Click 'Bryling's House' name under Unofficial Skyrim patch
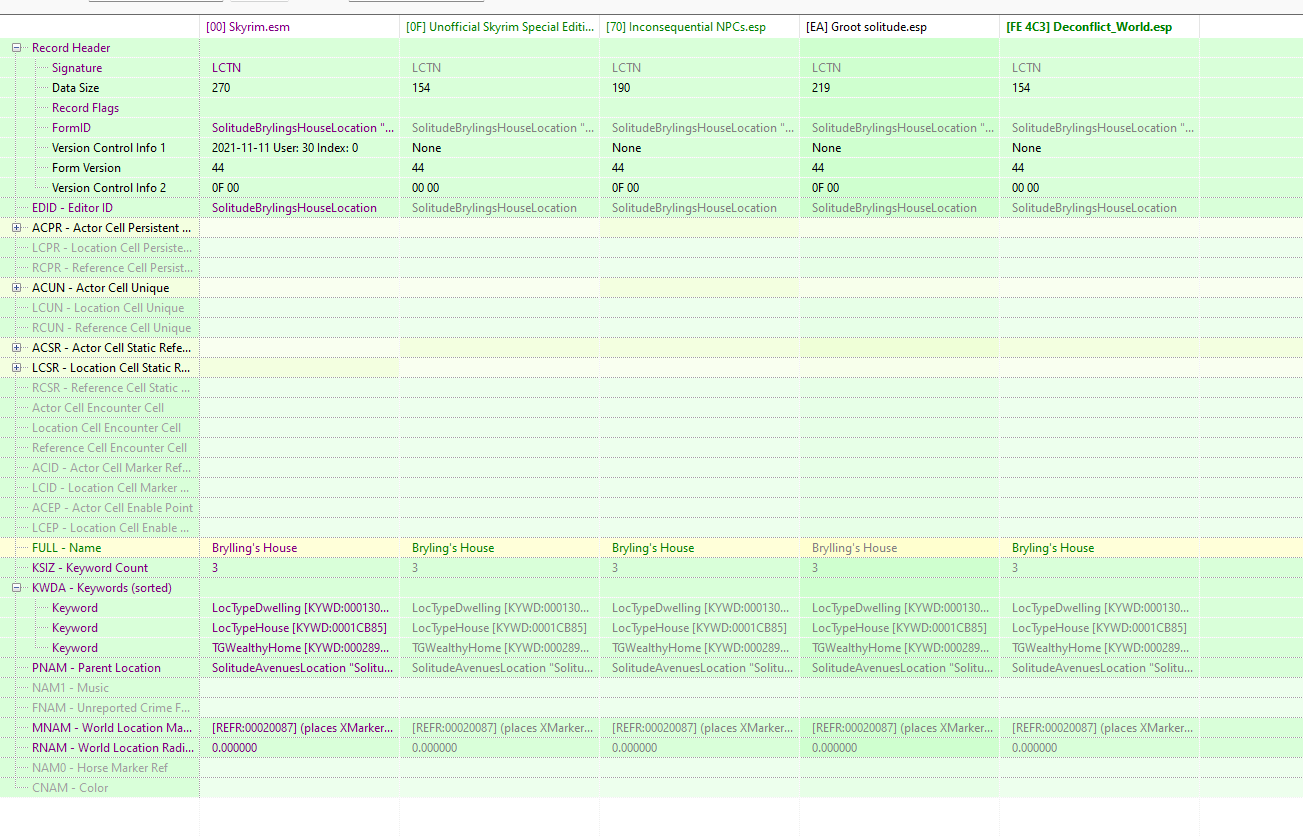 pos(453,548)
